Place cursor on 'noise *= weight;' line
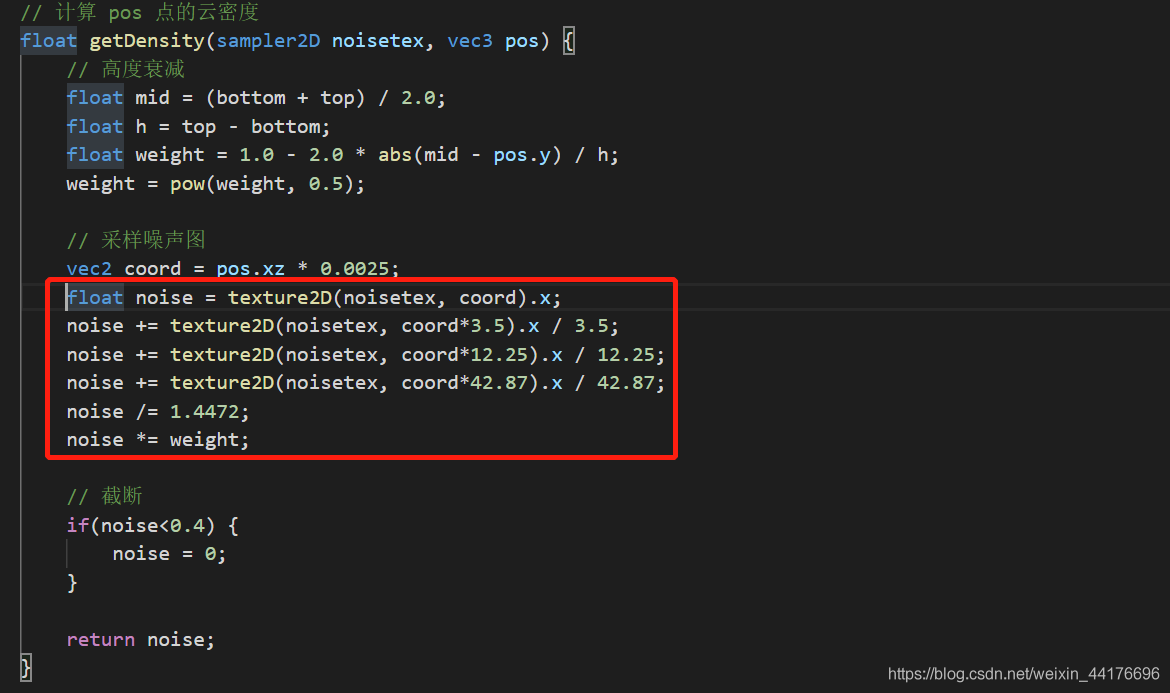Image resolution: width=1170 pixels, height=693 pixels. point(157,440)
